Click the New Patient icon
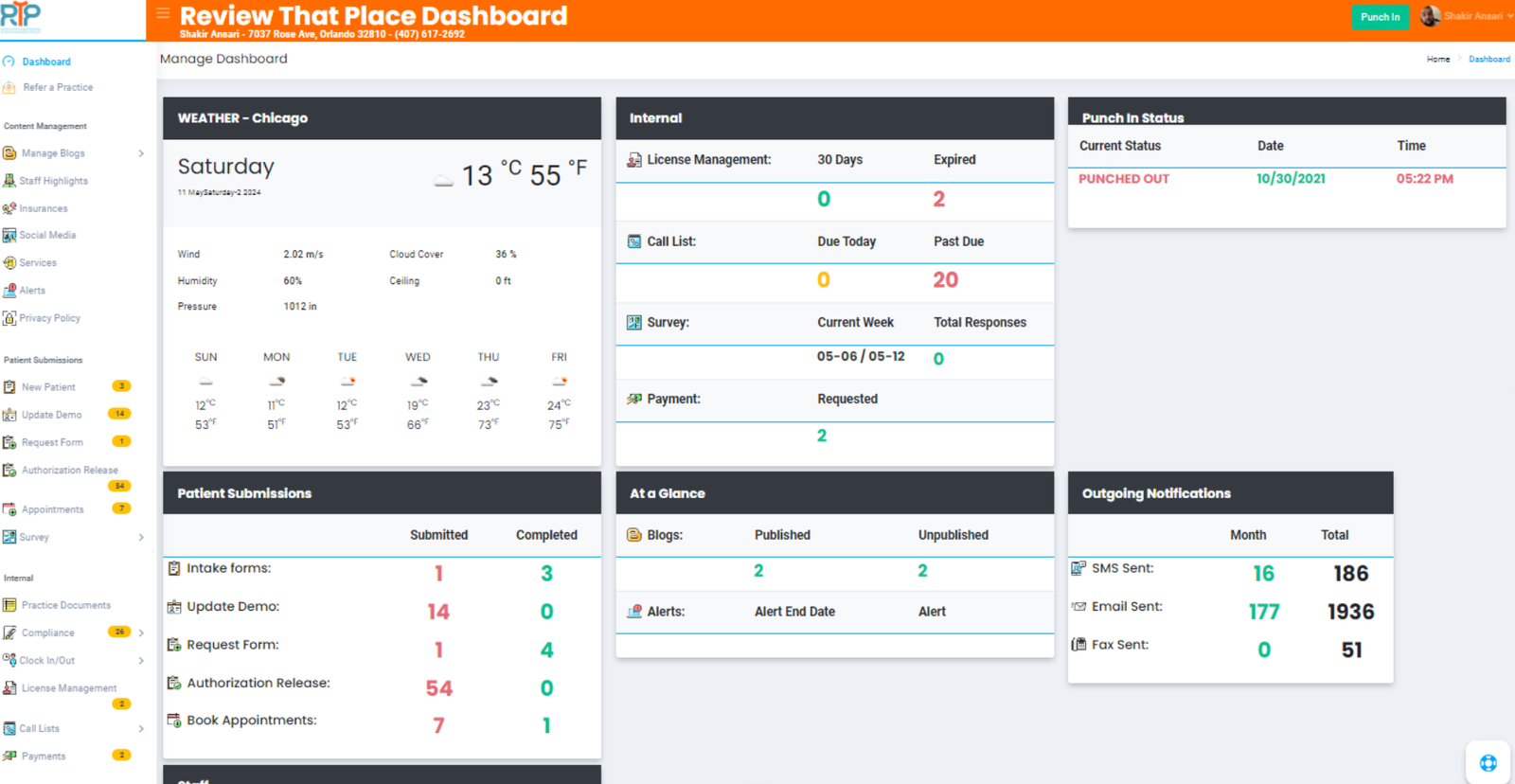 click(x=9, y=386)
